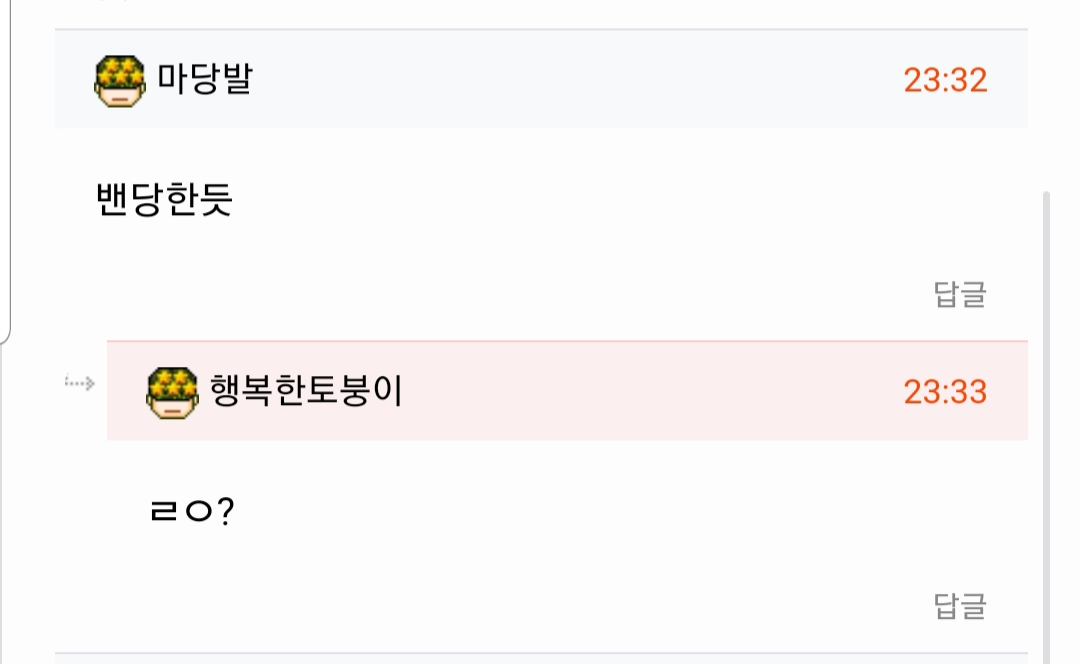This screenshot has height=664, width=1080.
Task: Click 행복한토붕이's helmet avatar icon
Action: click(173, 391)
